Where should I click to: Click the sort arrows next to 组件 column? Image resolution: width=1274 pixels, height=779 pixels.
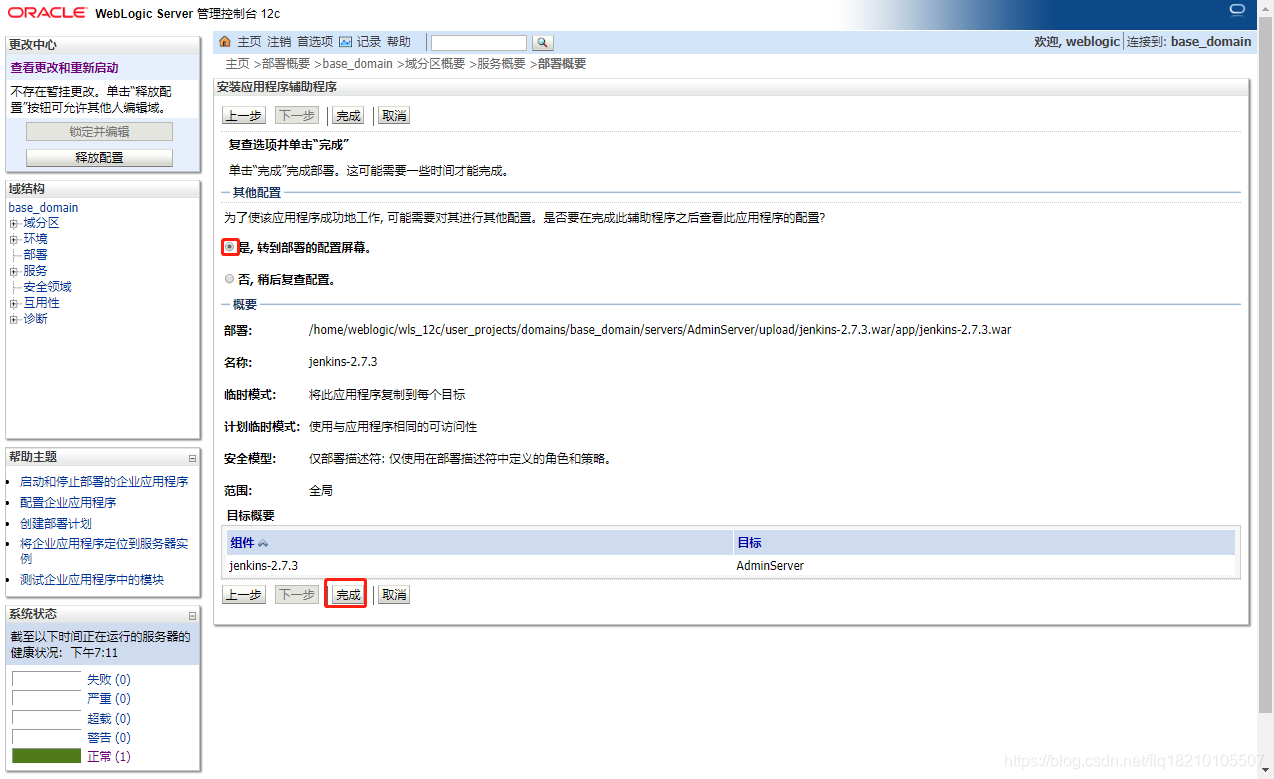(x=261, y=541)
